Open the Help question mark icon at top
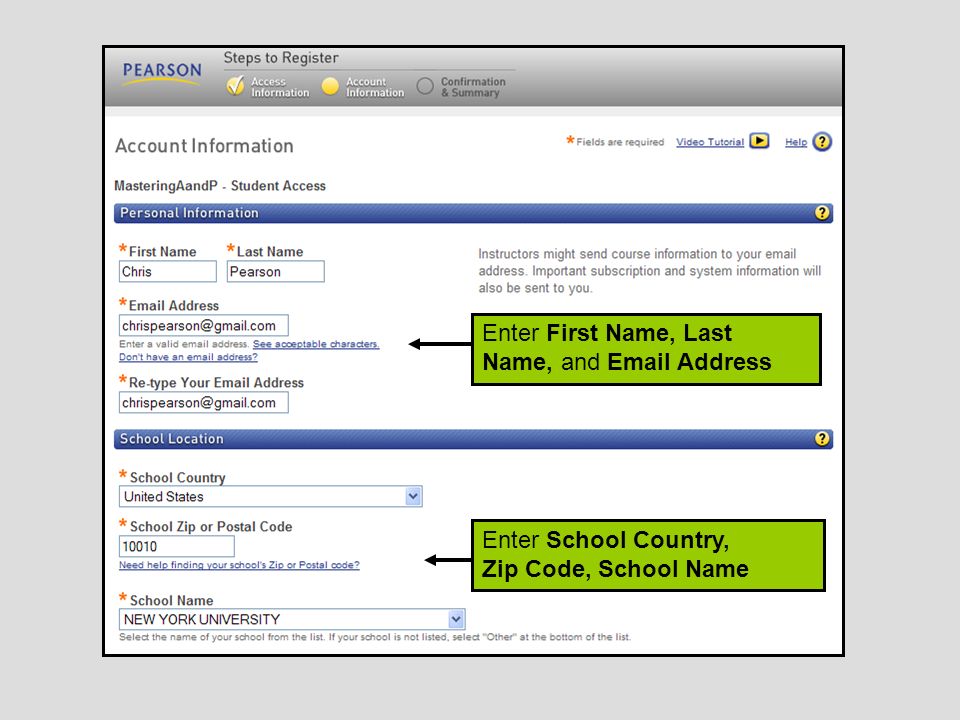Image resolution: width=960 pixels, height=720 pixels. point(822,142)
